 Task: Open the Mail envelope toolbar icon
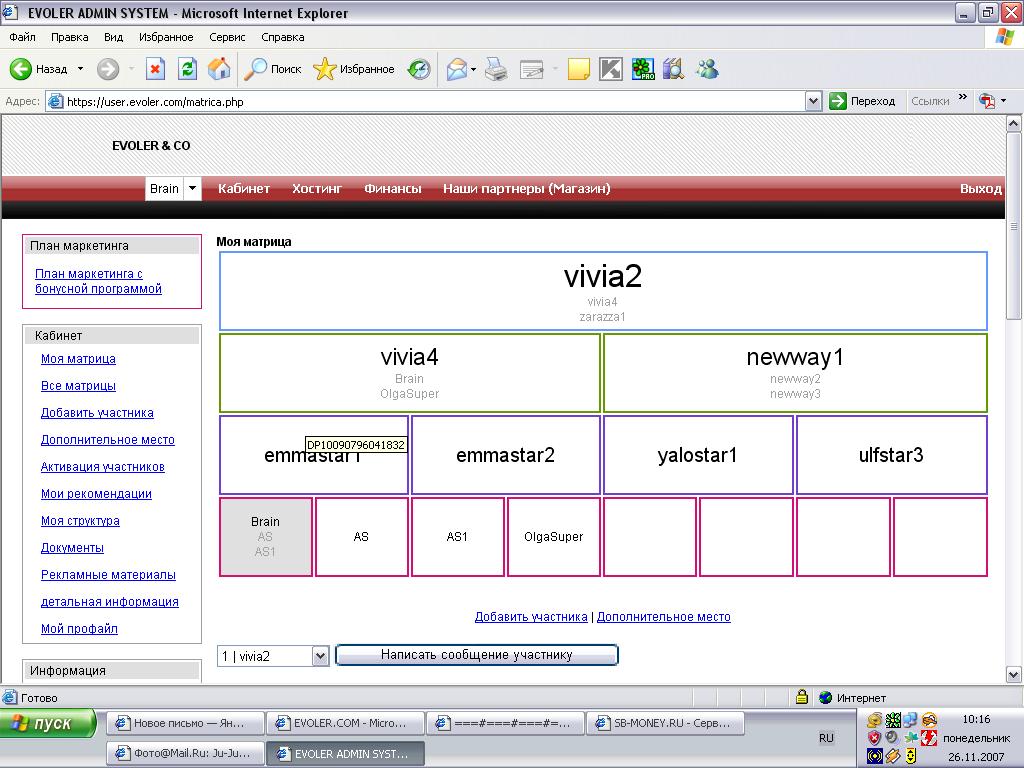457,69
